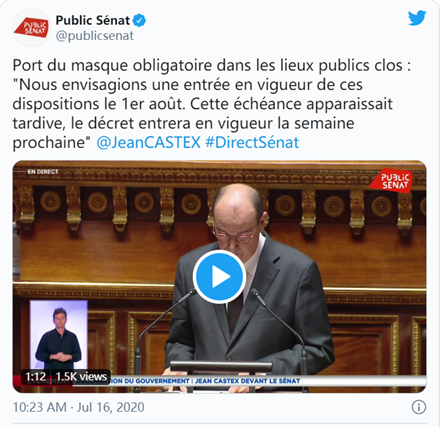Click the 1:12 video duration label

coord(36,377)
